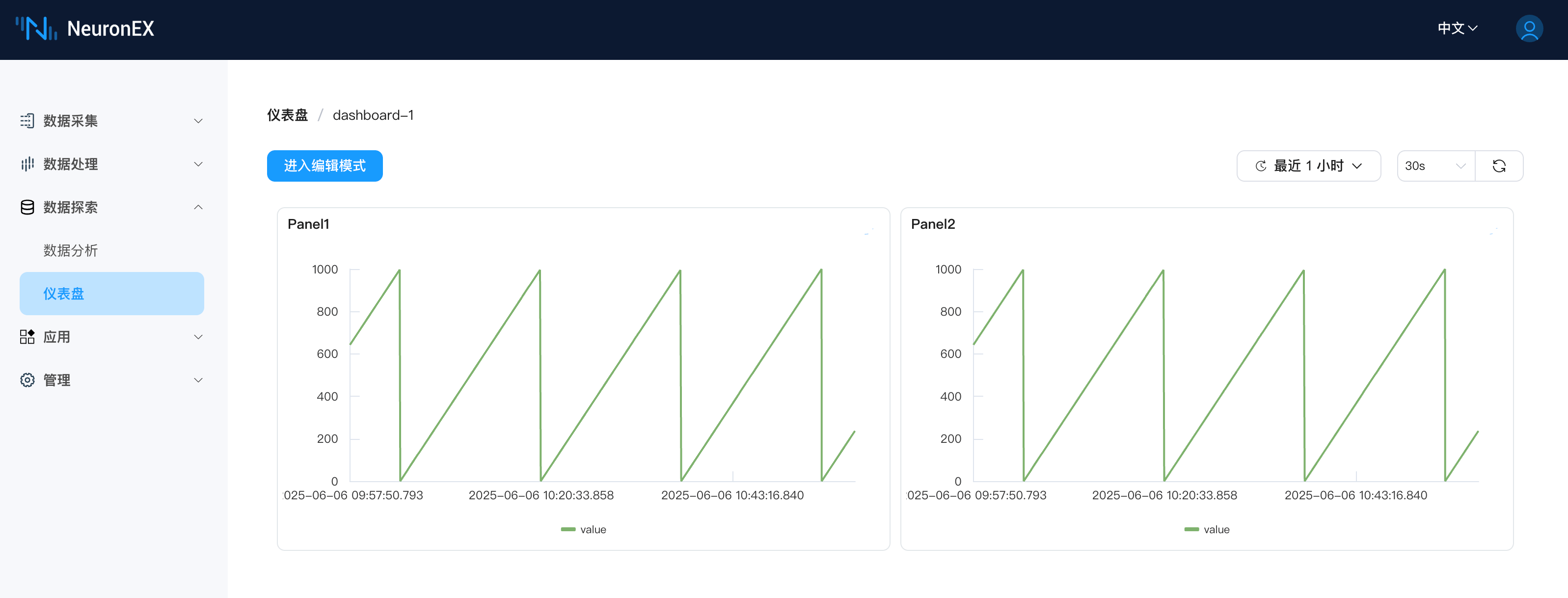Expand the 数据采集 menu chevron

coord(198,121)
